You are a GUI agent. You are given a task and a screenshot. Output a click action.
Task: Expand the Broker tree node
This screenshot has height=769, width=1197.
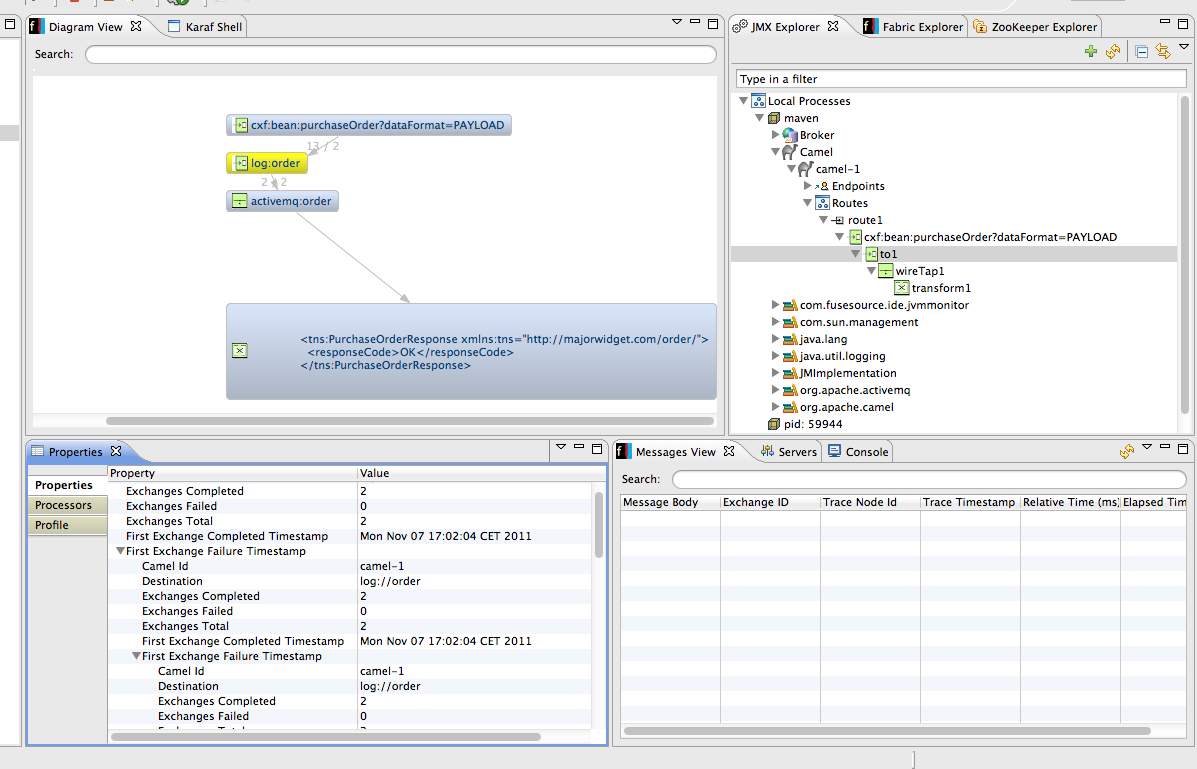pyautogui.click(x=775, y=135)
